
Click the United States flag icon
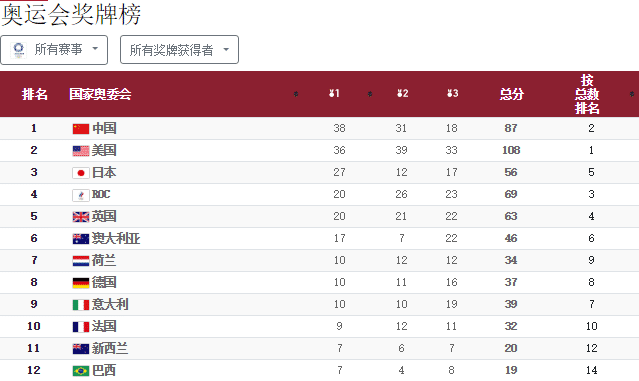click(81, 151)
